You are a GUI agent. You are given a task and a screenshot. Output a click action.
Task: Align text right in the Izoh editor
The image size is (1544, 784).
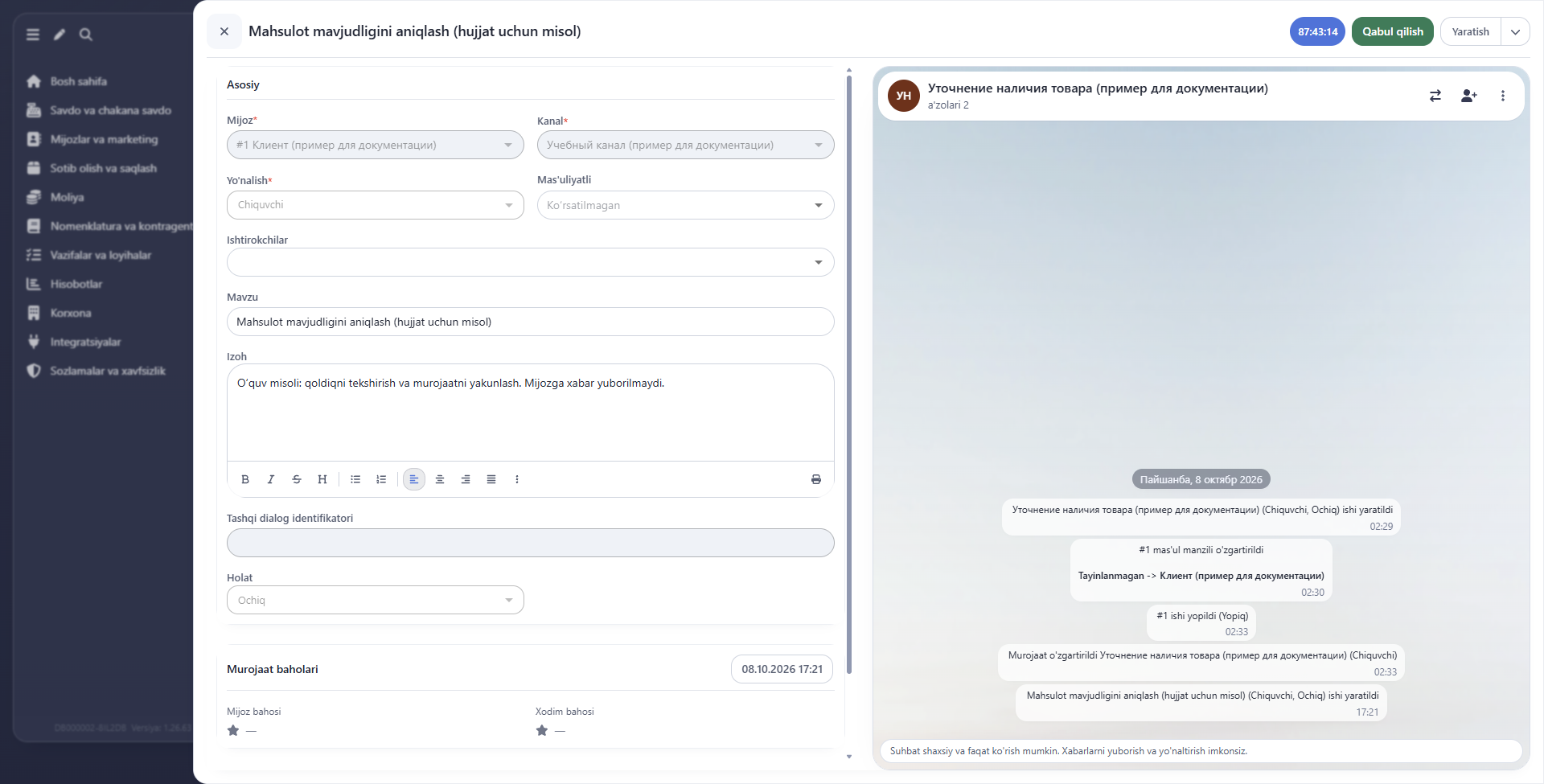[466, 479]
